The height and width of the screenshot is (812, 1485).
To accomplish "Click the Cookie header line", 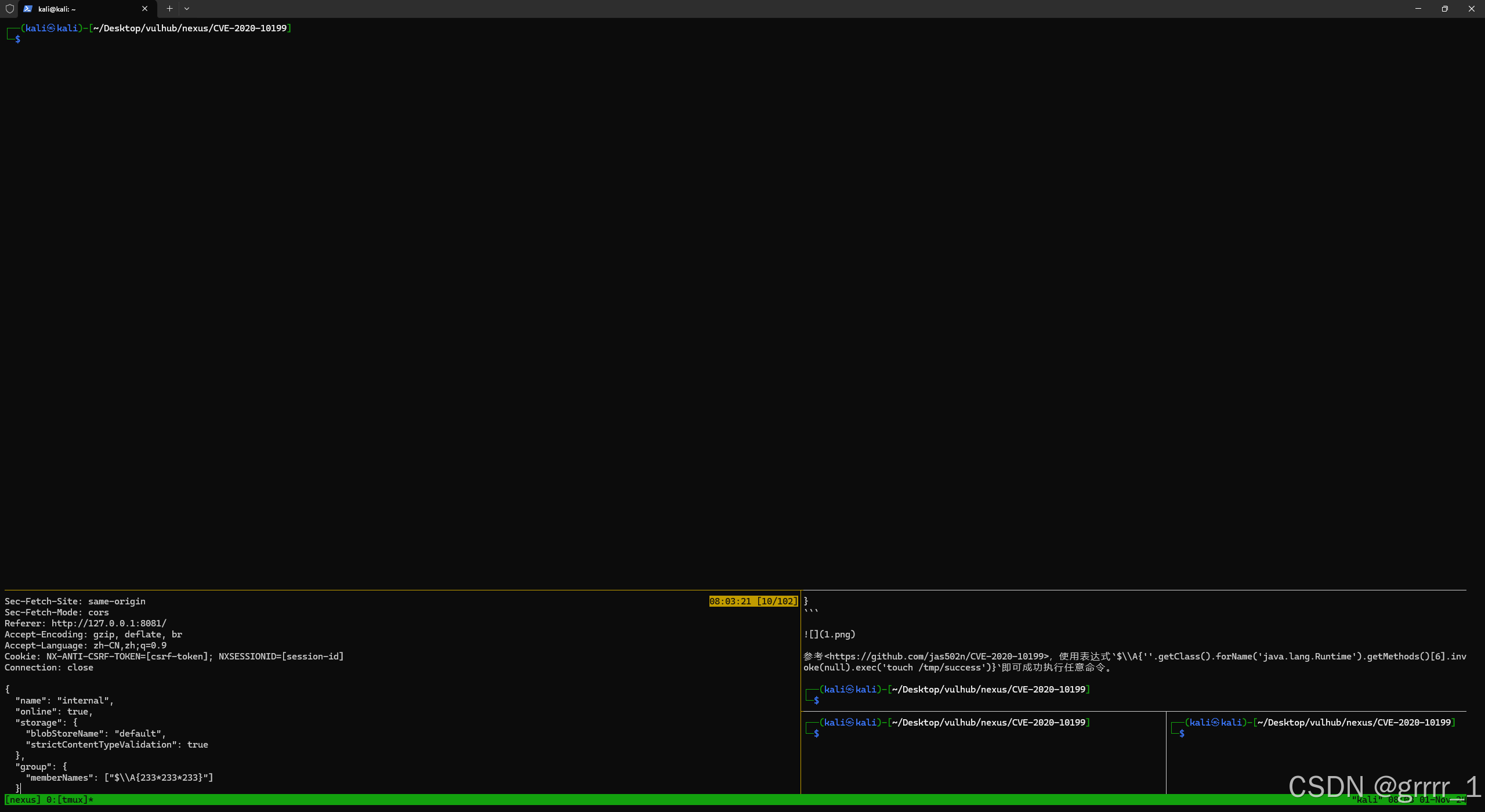I will point(174,657).
